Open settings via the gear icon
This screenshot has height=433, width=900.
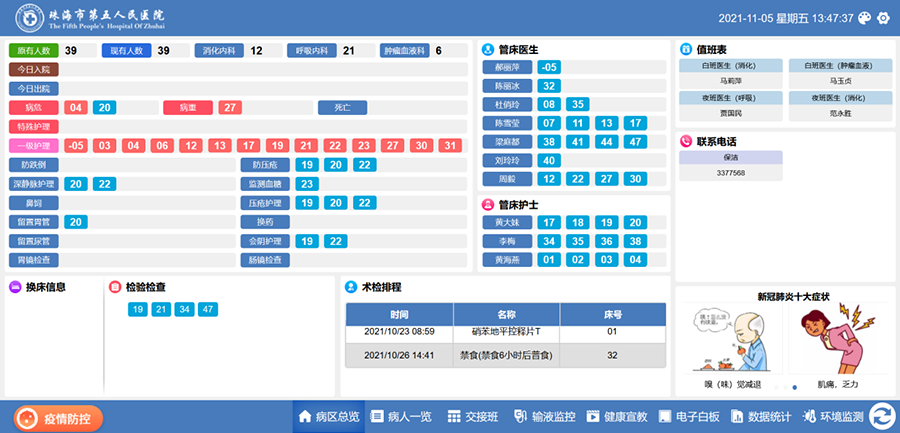884,18
